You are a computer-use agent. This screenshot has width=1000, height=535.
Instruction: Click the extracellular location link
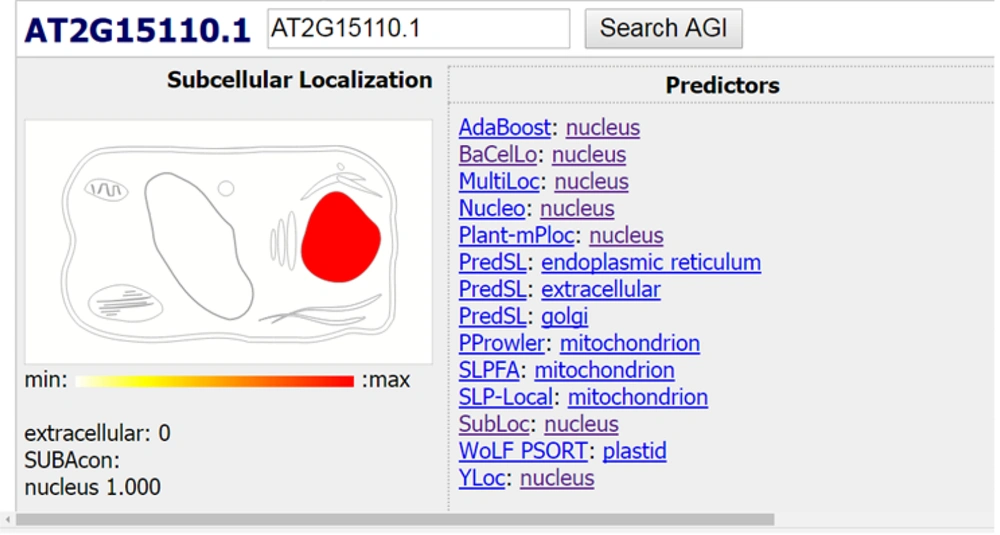coord(601,290)
